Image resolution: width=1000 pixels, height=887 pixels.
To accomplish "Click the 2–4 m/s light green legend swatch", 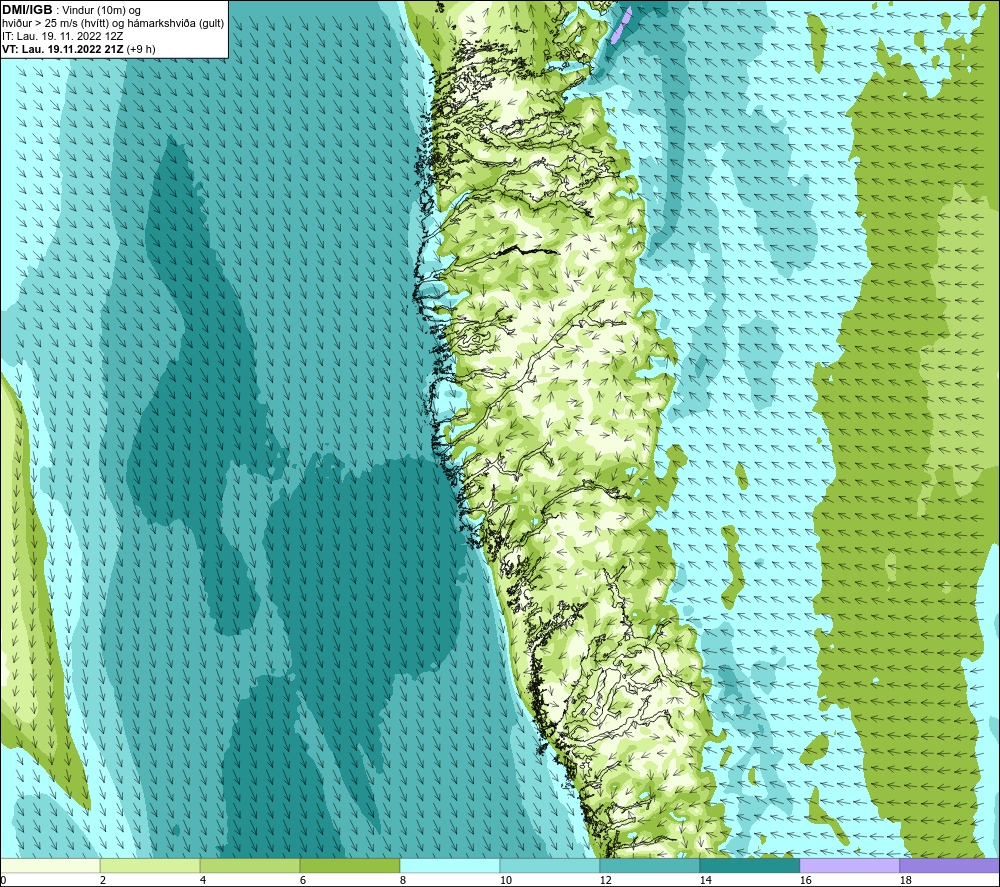I will [x=150, y=865].
